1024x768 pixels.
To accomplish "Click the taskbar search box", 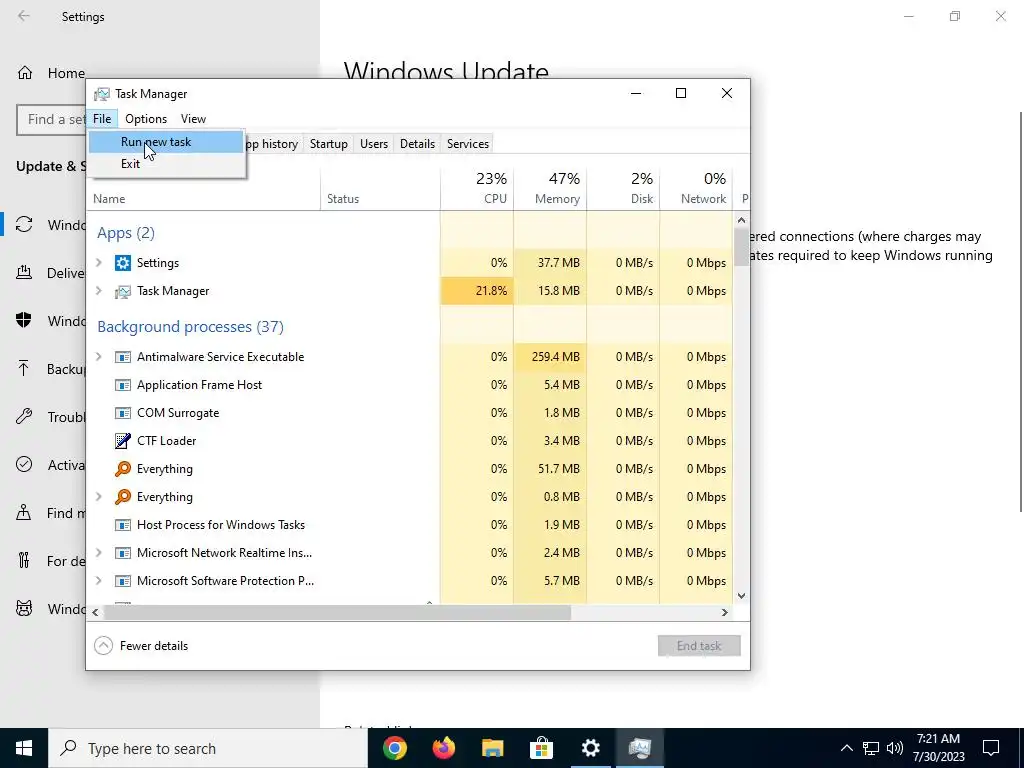I will (208, 748).
